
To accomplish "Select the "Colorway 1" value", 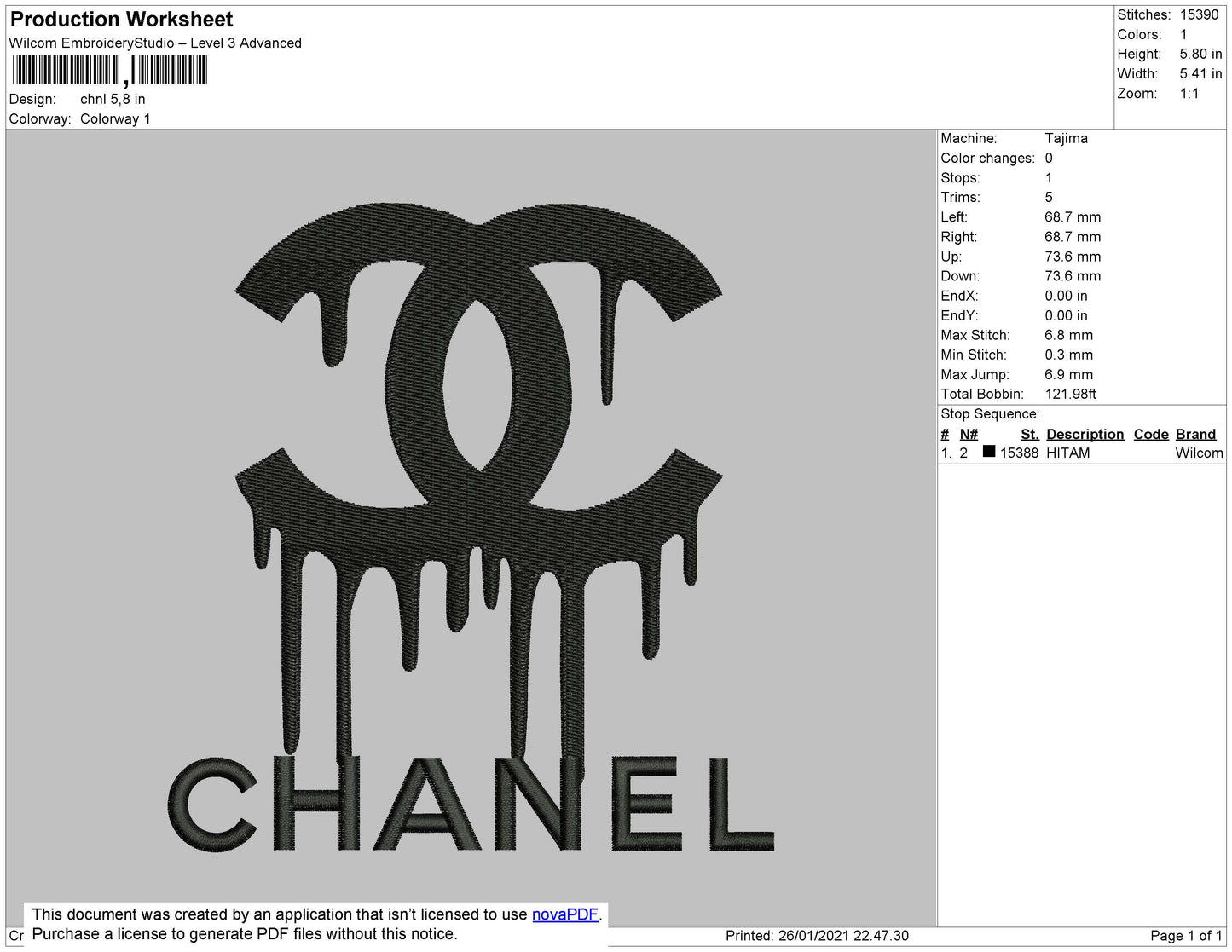I will (x=115, y=118).
